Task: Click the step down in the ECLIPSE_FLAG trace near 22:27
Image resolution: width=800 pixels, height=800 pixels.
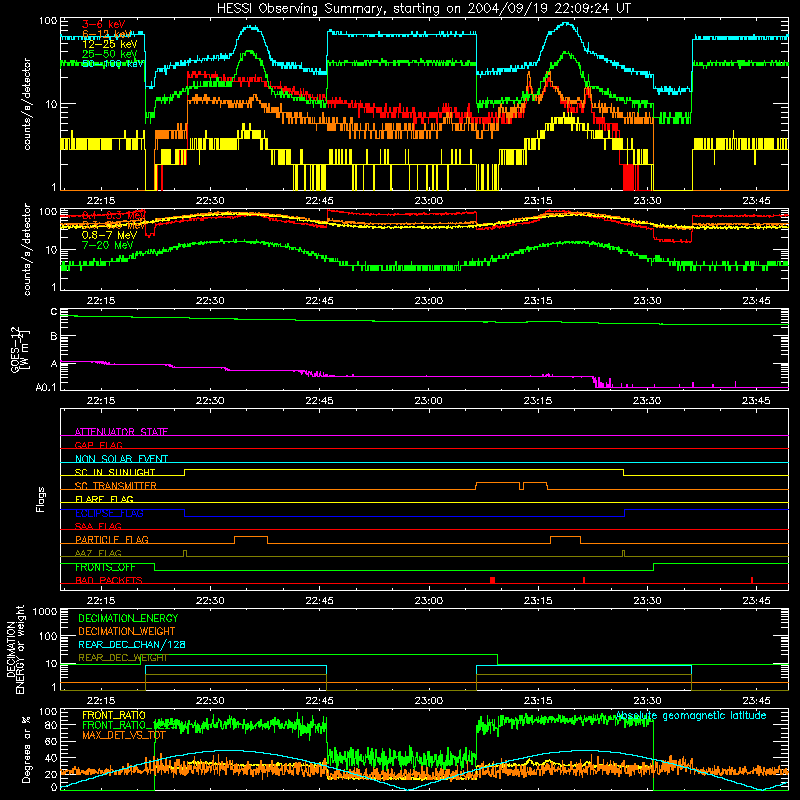Action: 185,513
